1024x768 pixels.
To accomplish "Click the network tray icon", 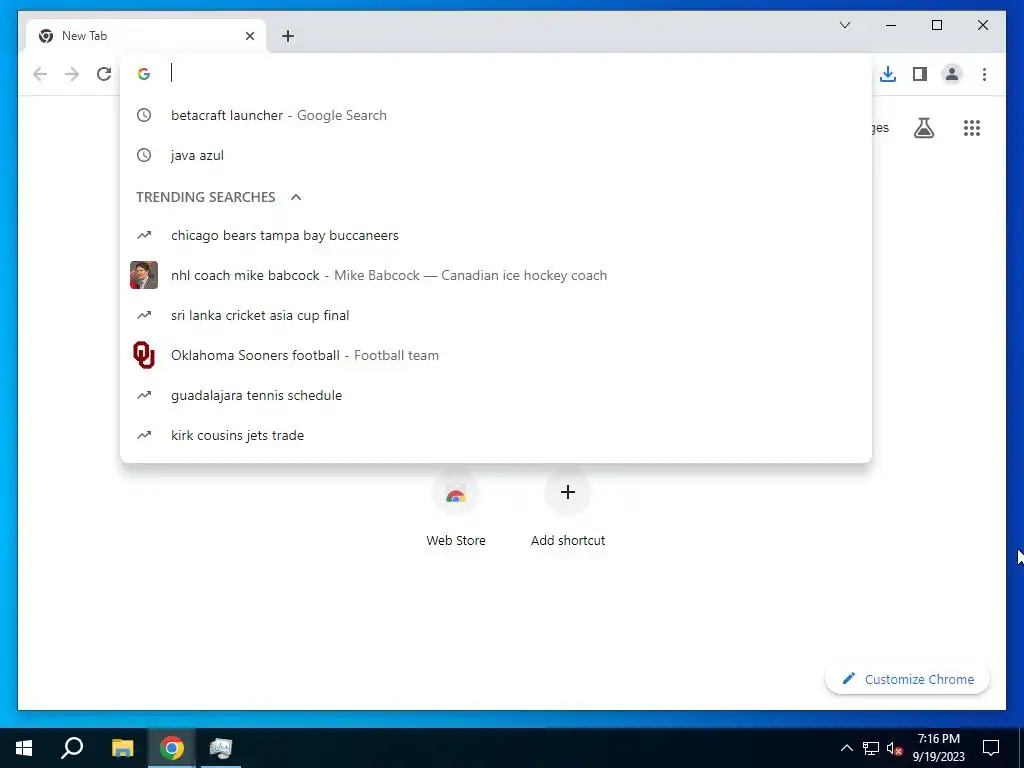I will [x=871, y=748].
